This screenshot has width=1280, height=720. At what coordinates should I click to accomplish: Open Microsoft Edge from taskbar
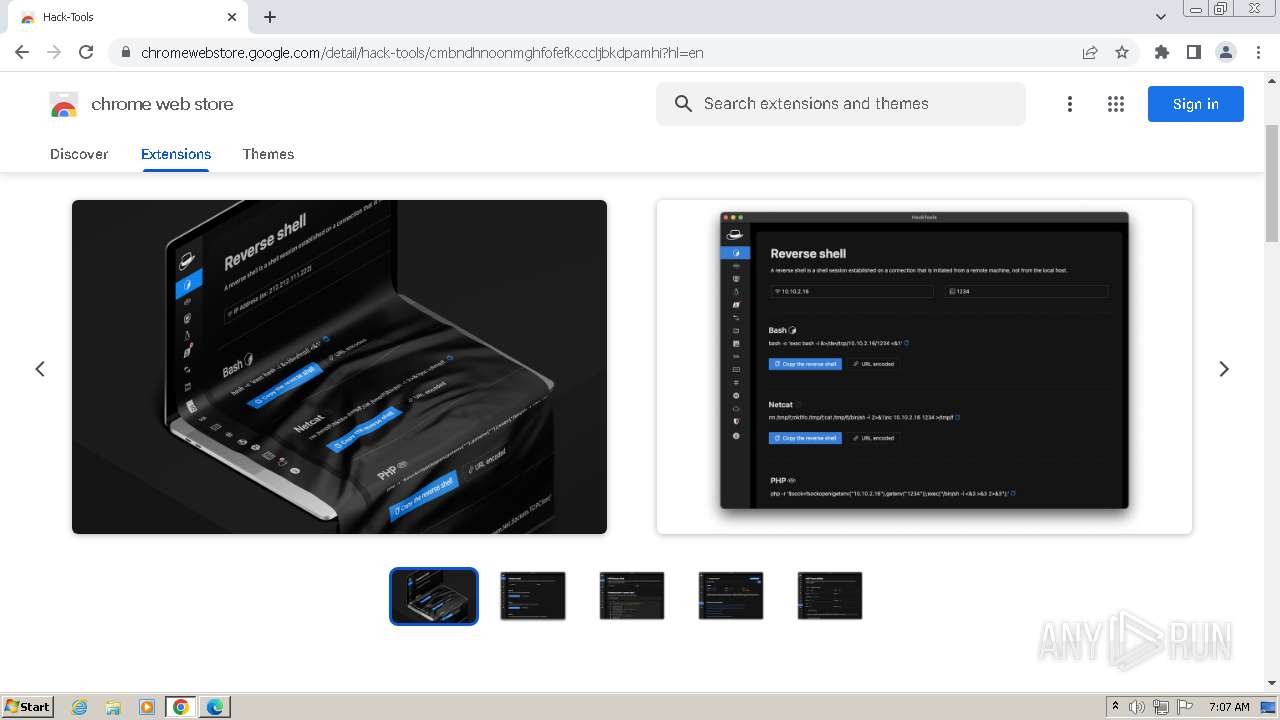pos(215,707)
